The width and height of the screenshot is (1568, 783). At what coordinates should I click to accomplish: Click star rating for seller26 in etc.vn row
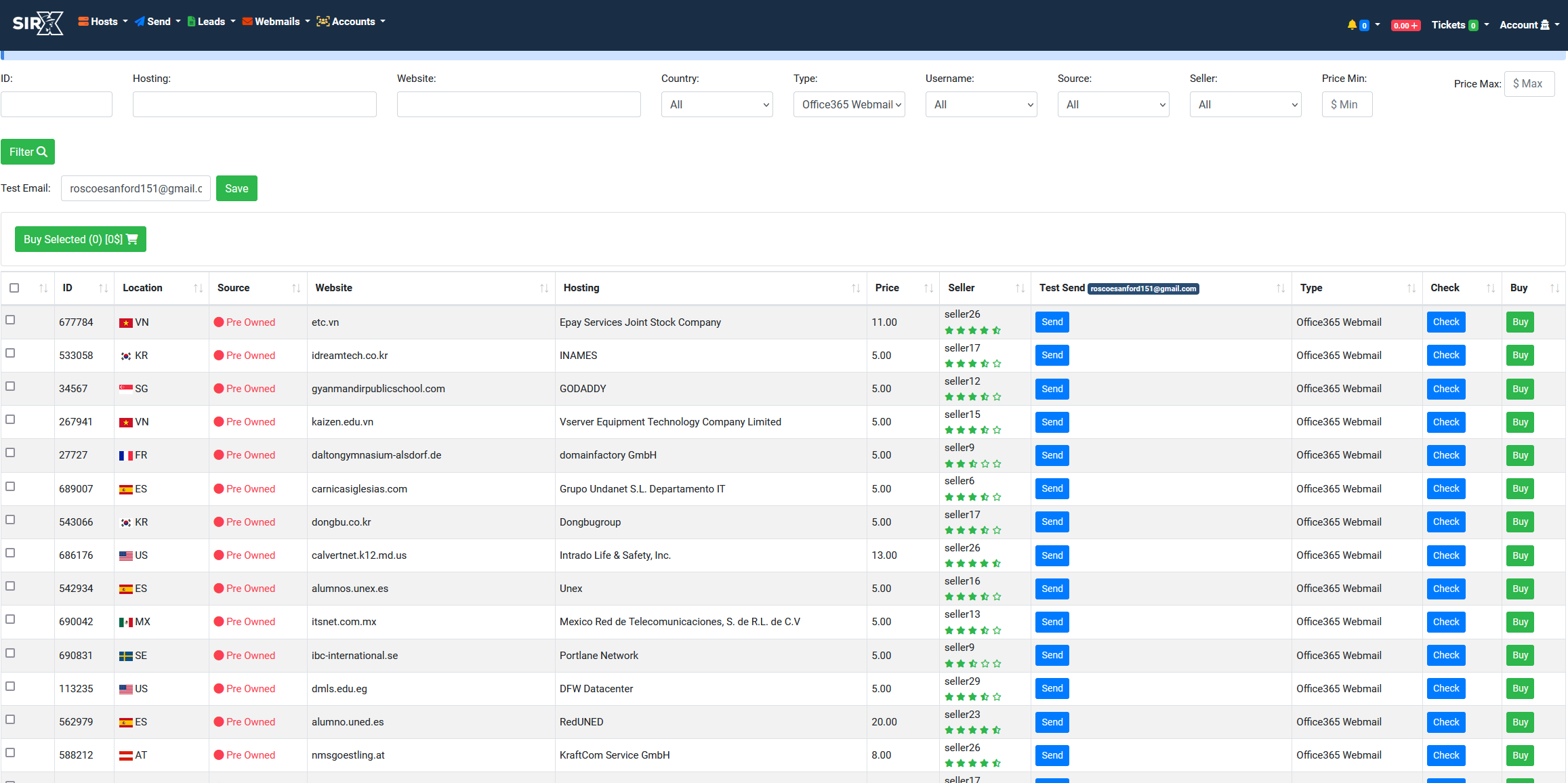tap(972, 331)
